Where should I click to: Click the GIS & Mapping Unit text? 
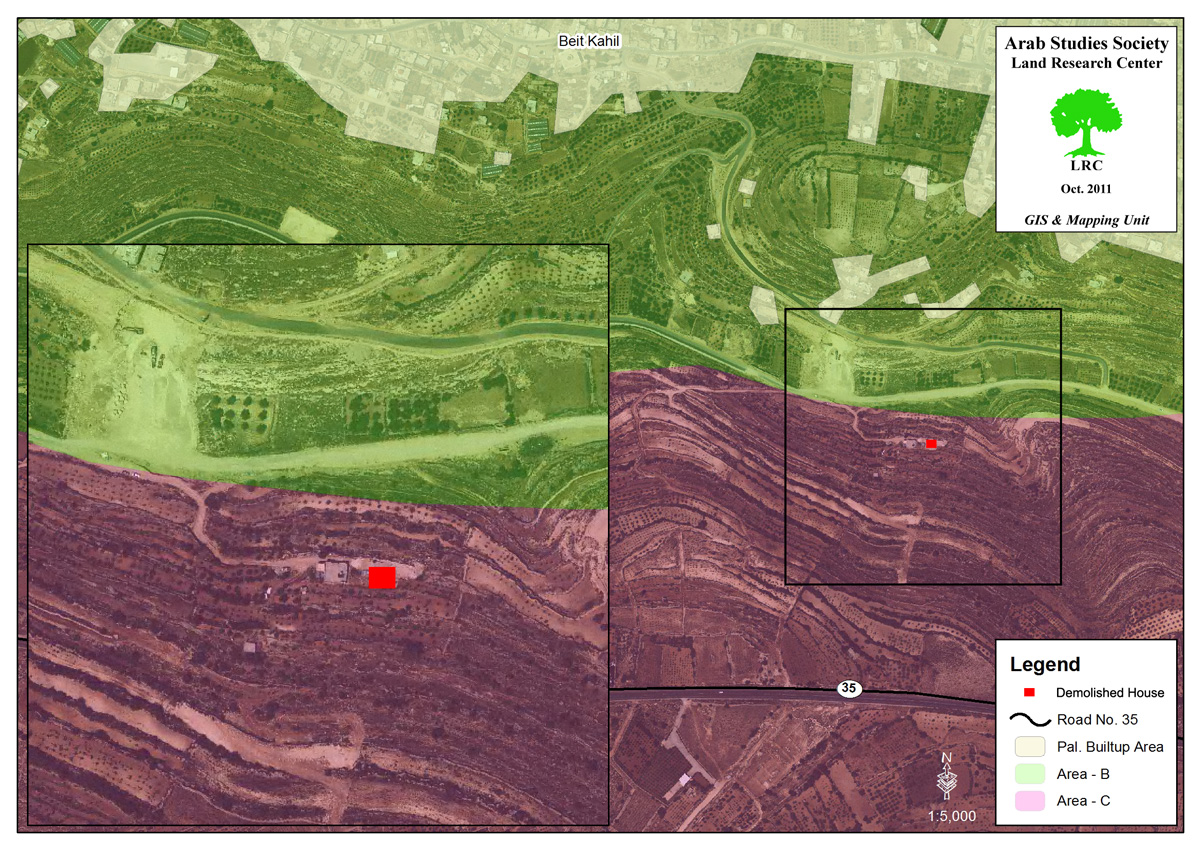click(x=1086, y=218)
